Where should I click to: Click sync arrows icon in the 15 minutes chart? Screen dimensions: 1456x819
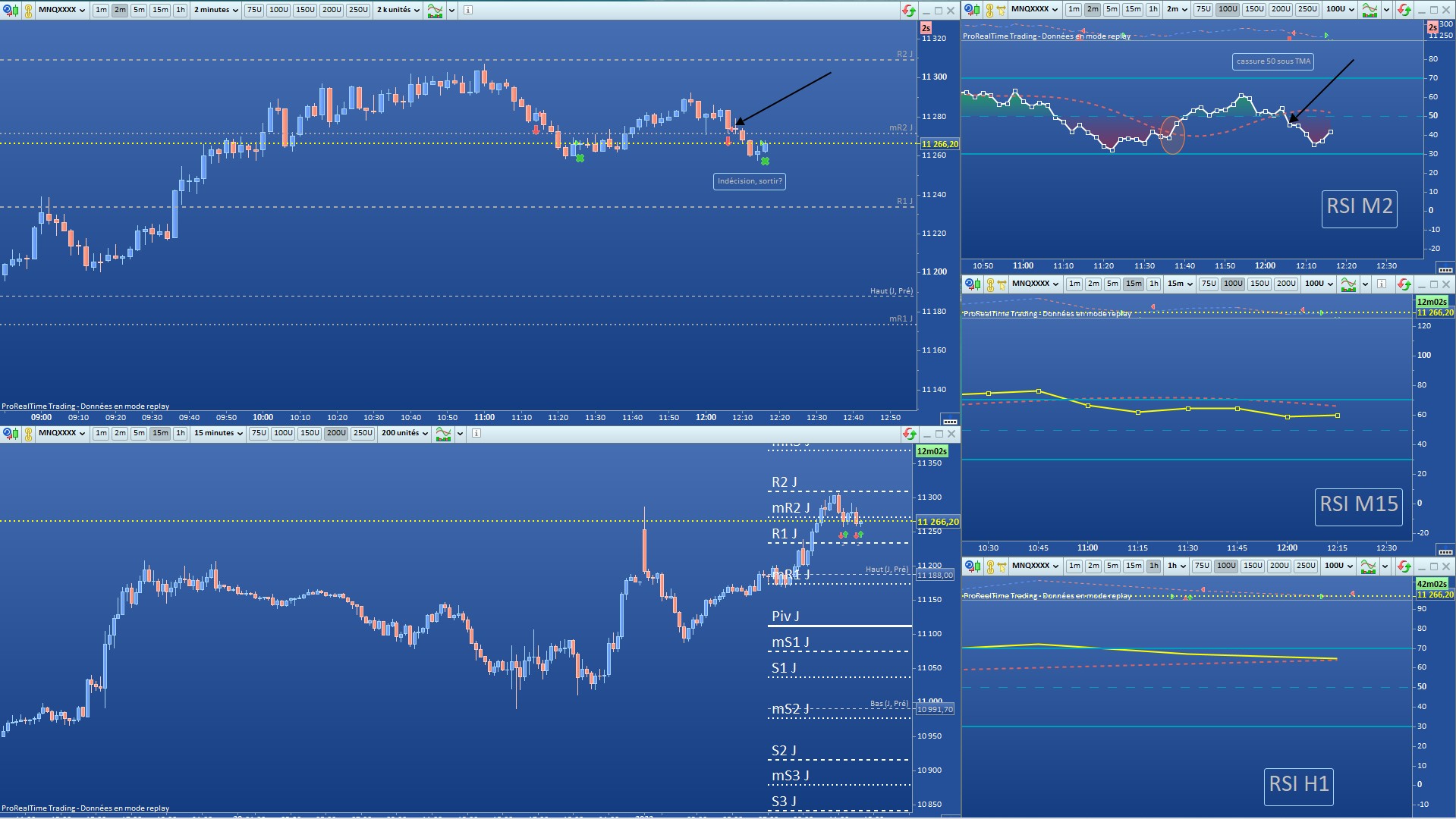pyautogui.click(x=908, y=433)
